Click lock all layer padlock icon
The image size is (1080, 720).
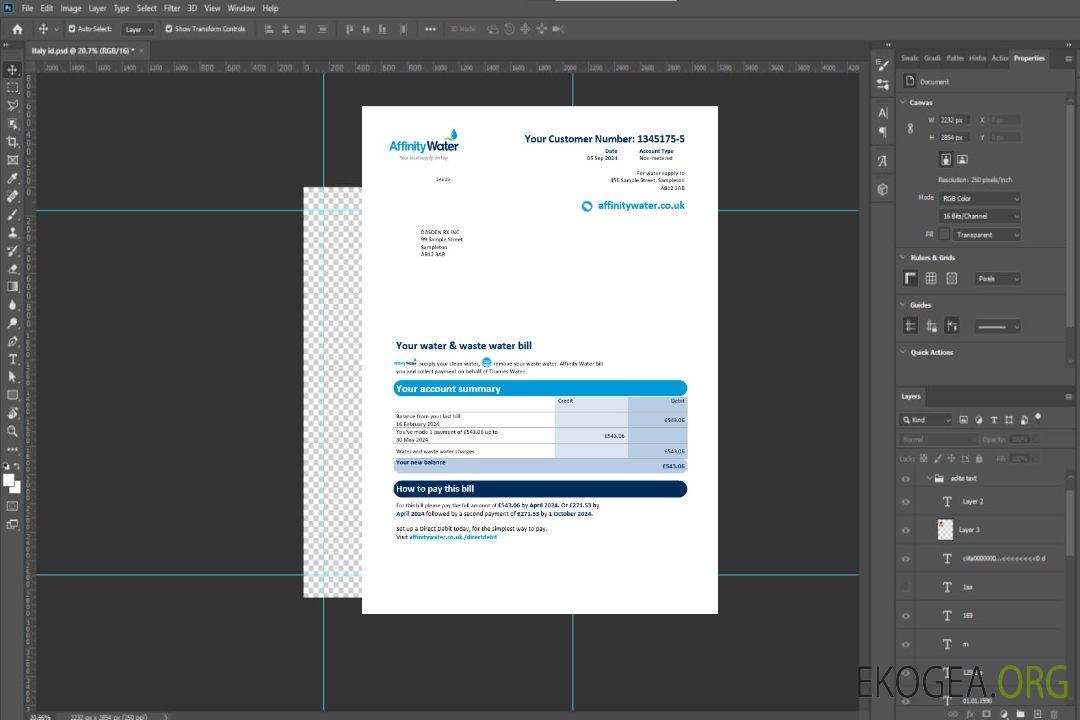[x=979, y=459]
